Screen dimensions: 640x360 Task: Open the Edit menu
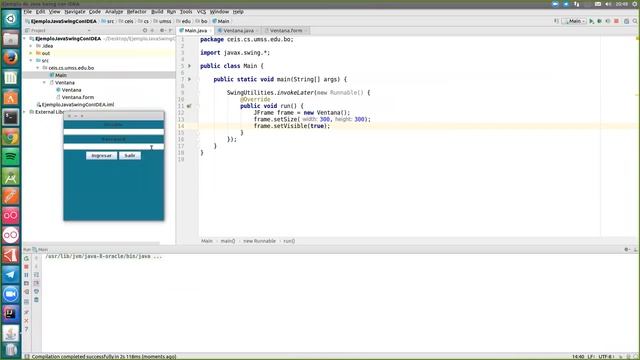click(40, 12)
